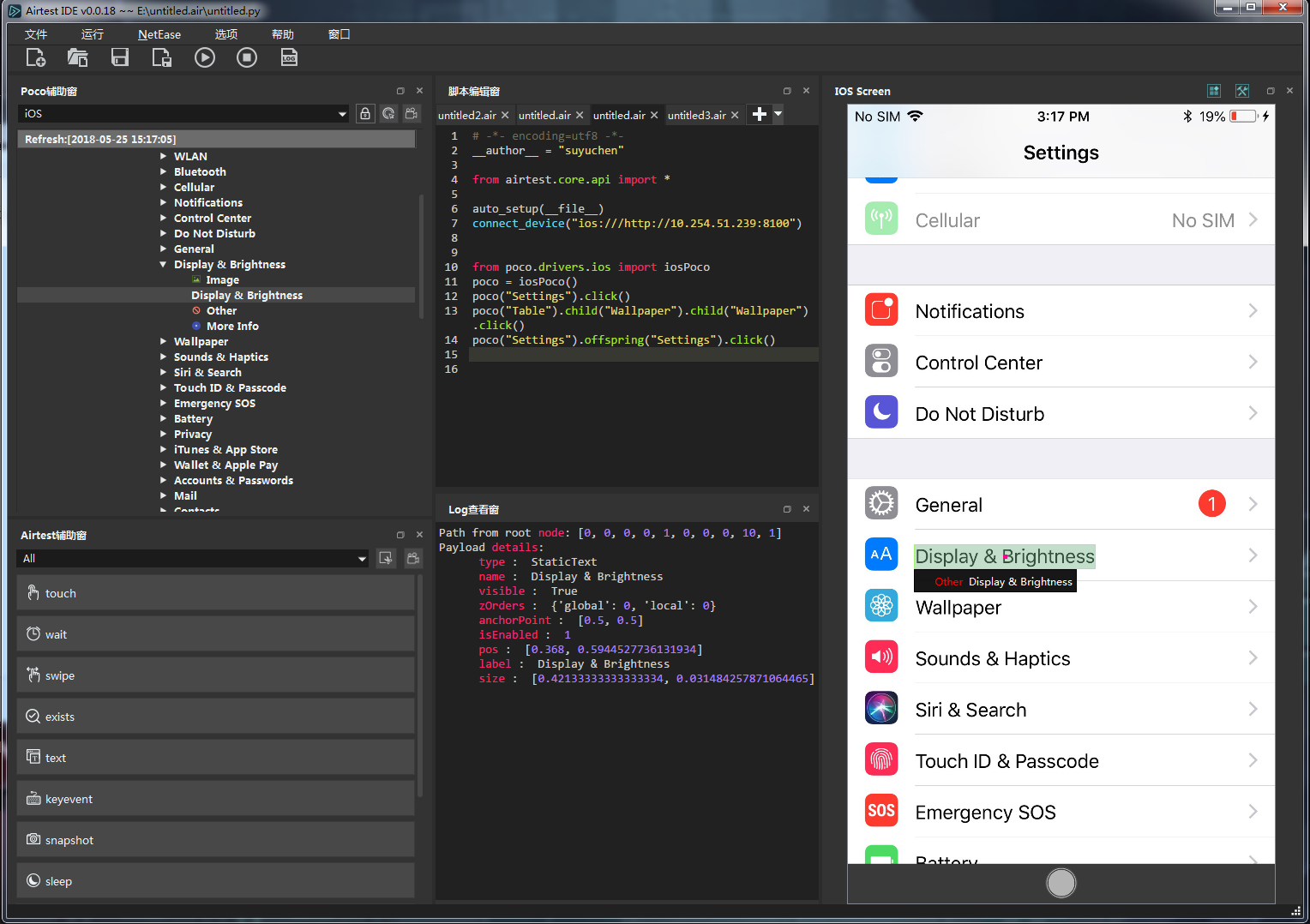Screen dimensions: 1310x924
Task: Click the Notifications app icon in Settings
Action: pos(881,310)
